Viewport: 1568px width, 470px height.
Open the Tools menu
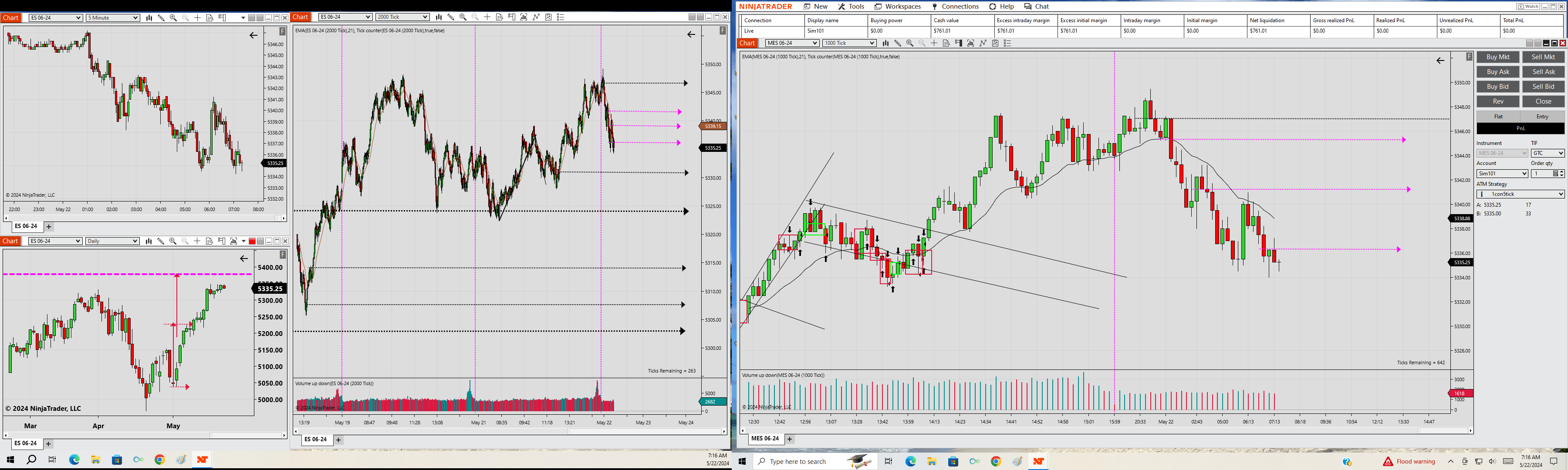[x=851, y=7]
